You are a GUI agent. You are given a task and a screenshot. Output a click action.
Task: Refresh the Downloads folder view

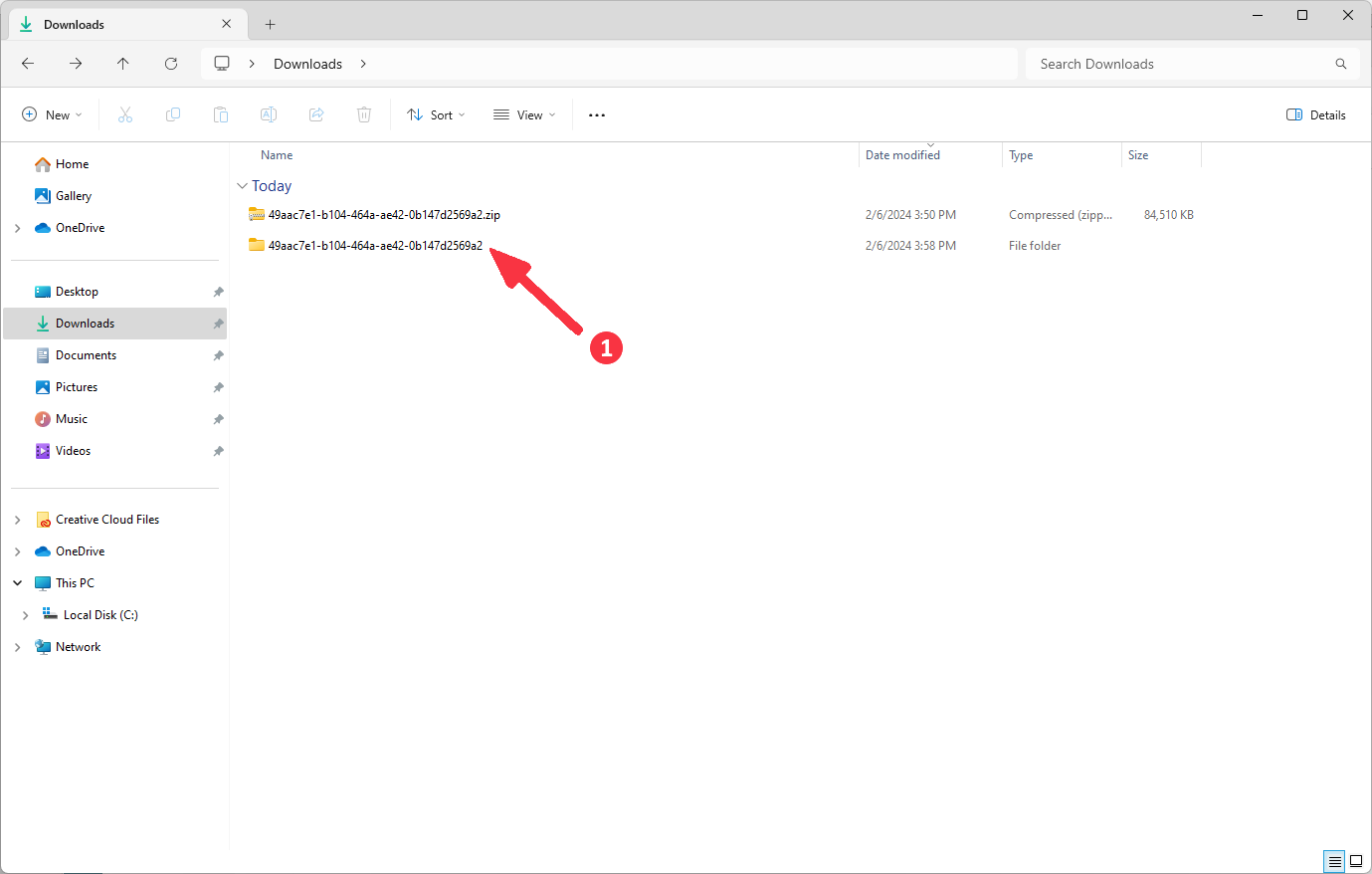point(170,63)
